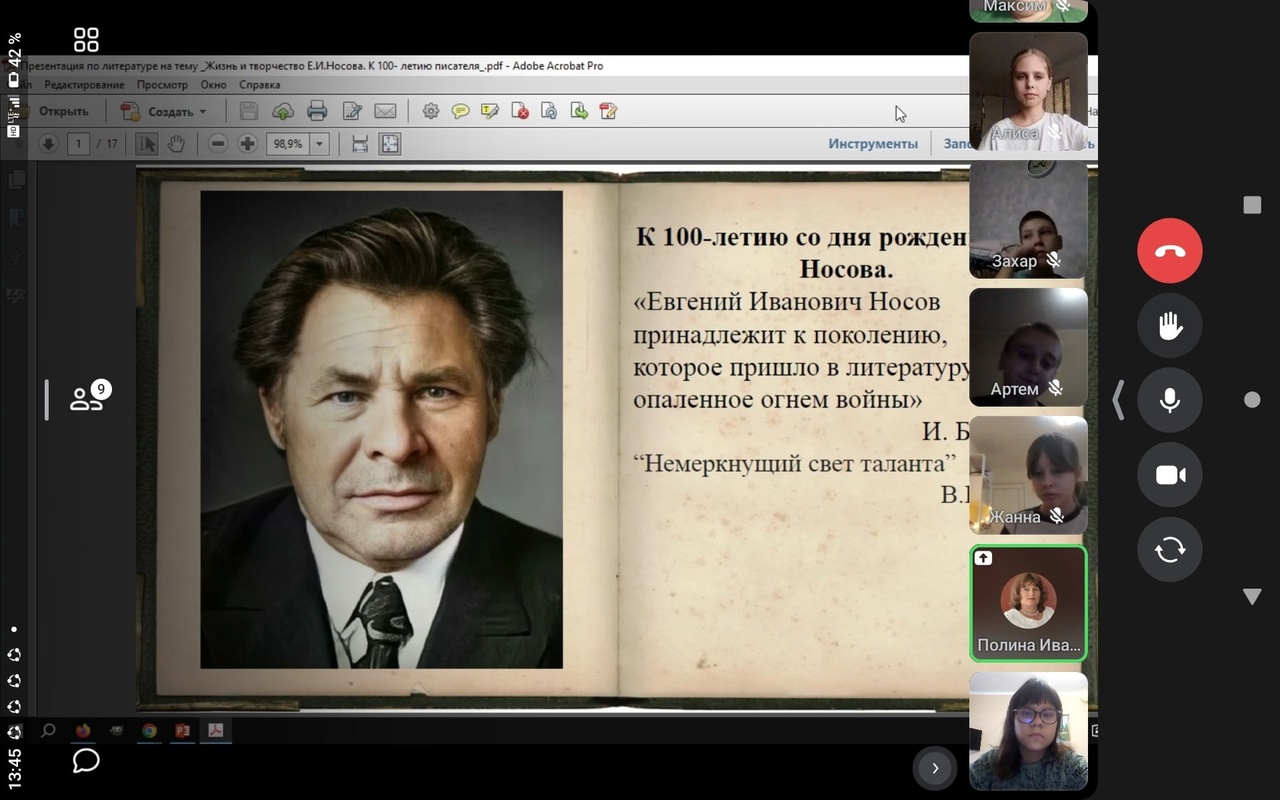This screenshot has width=1280, height=800.
Task: Zoom out with the minus button
Action: point(218,144)
